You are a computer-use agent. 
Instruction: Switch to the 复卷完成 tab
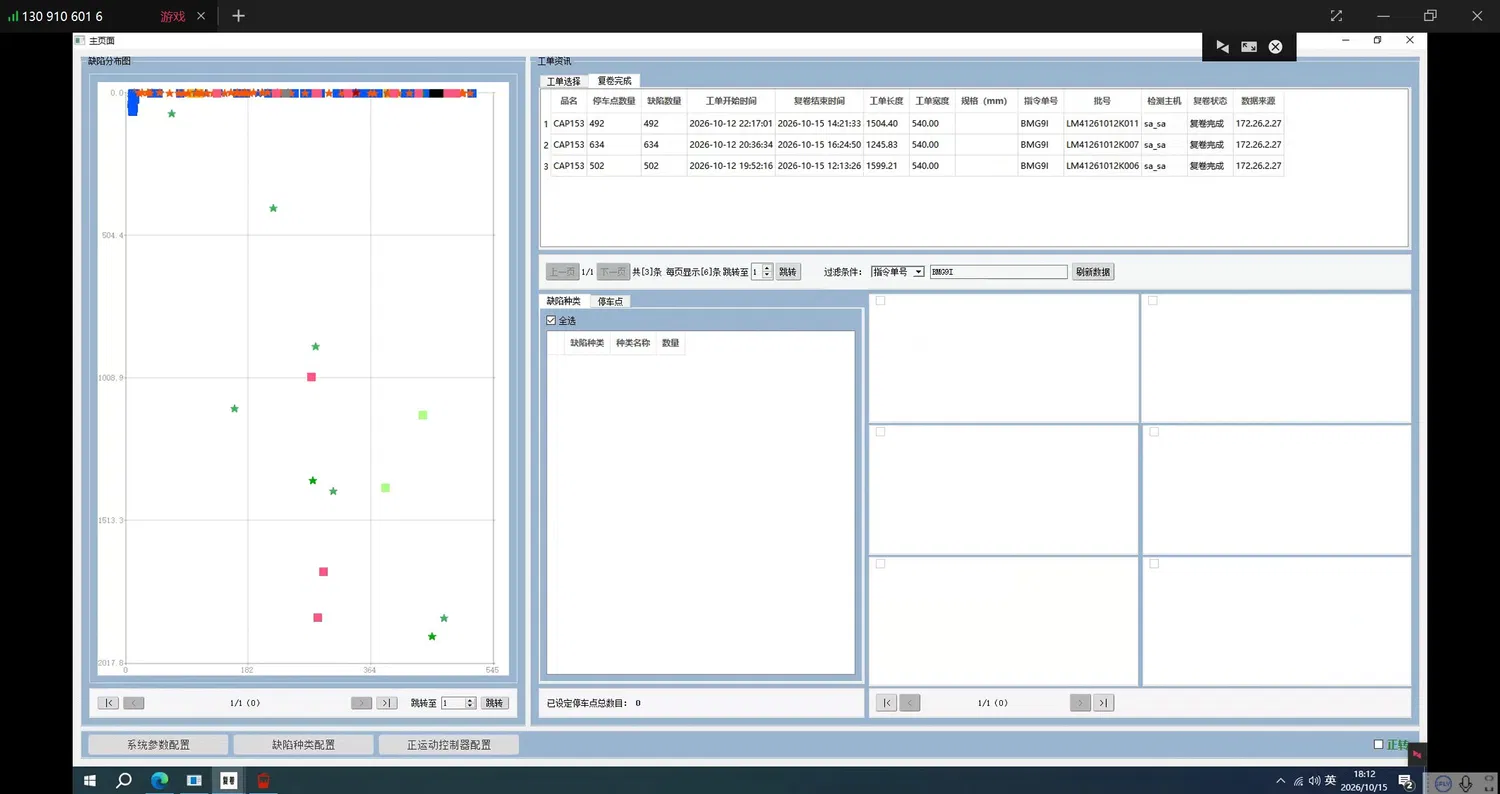click(x=614, y=81)
